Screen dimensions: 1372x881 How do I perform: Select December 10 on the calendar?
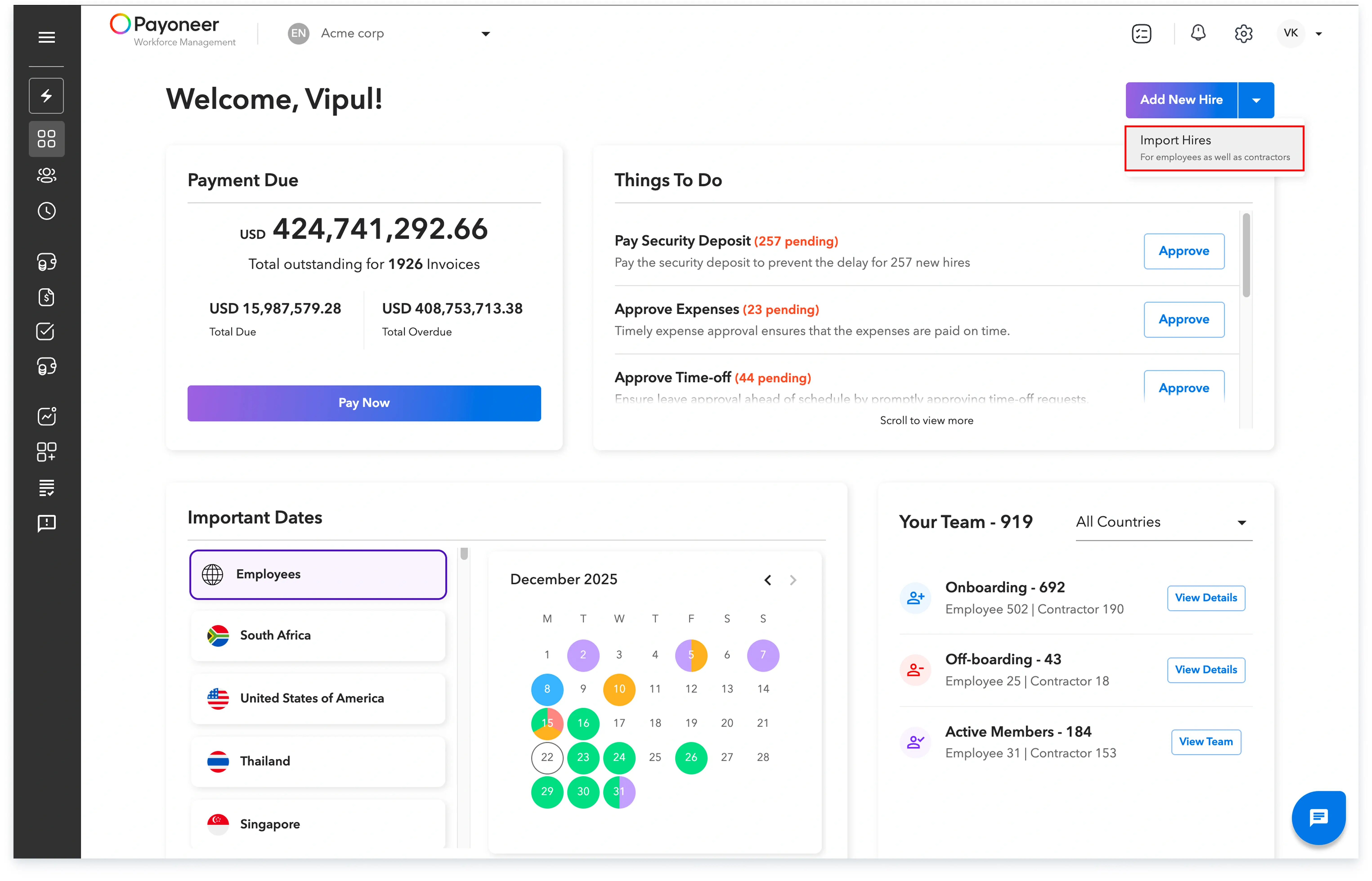click(x=619, y=689)
